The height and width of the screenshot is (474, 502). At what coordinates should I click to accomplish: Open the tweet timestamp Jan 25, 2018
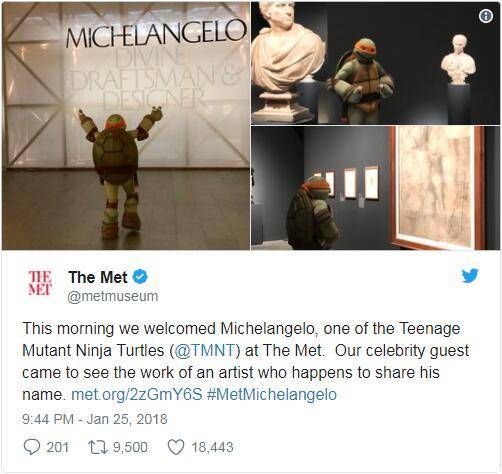point(95,419)
